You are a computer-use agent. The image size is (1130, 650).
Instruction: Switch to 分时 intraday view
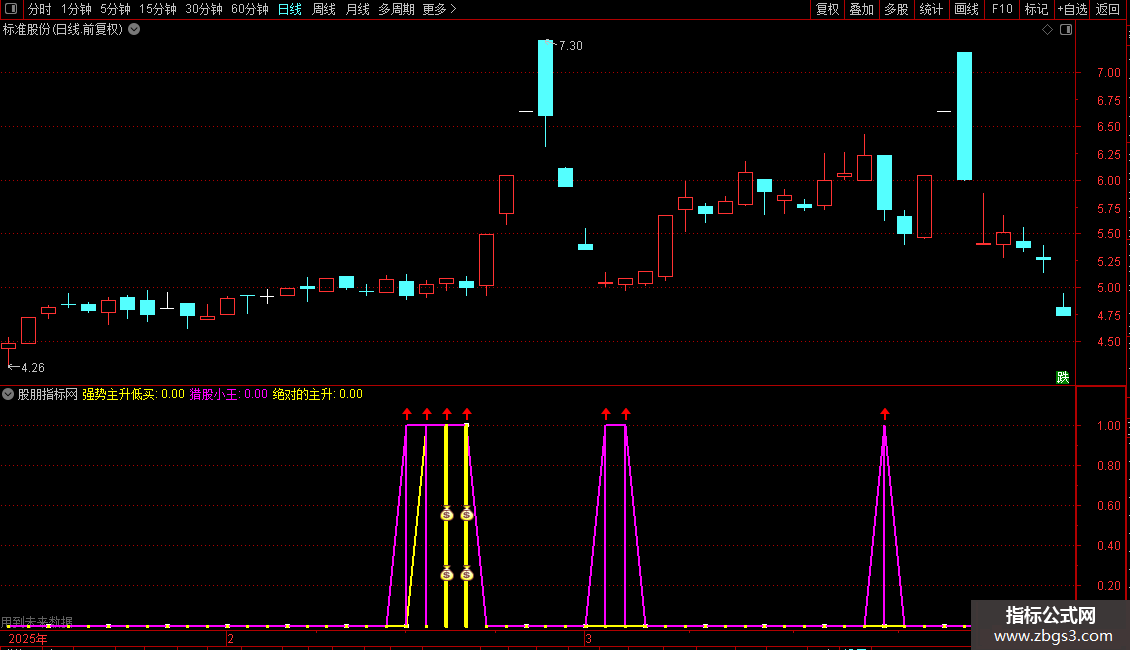40,9
